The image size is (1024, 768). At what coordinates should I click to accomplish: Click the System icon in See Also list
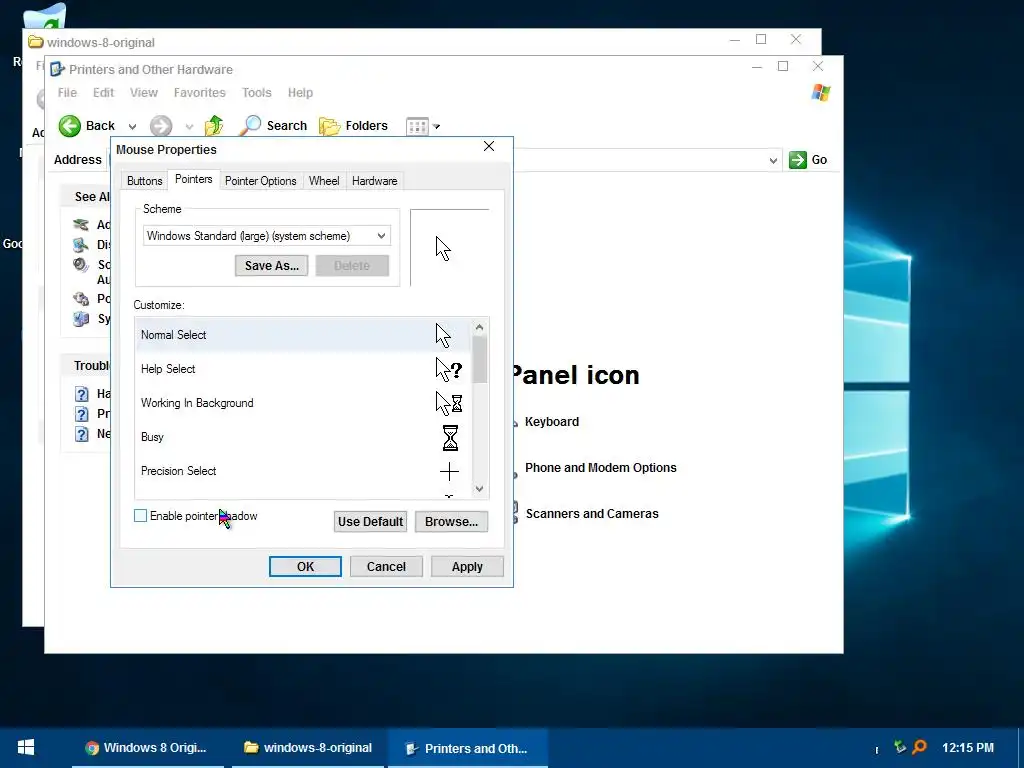tap(81, 319)
